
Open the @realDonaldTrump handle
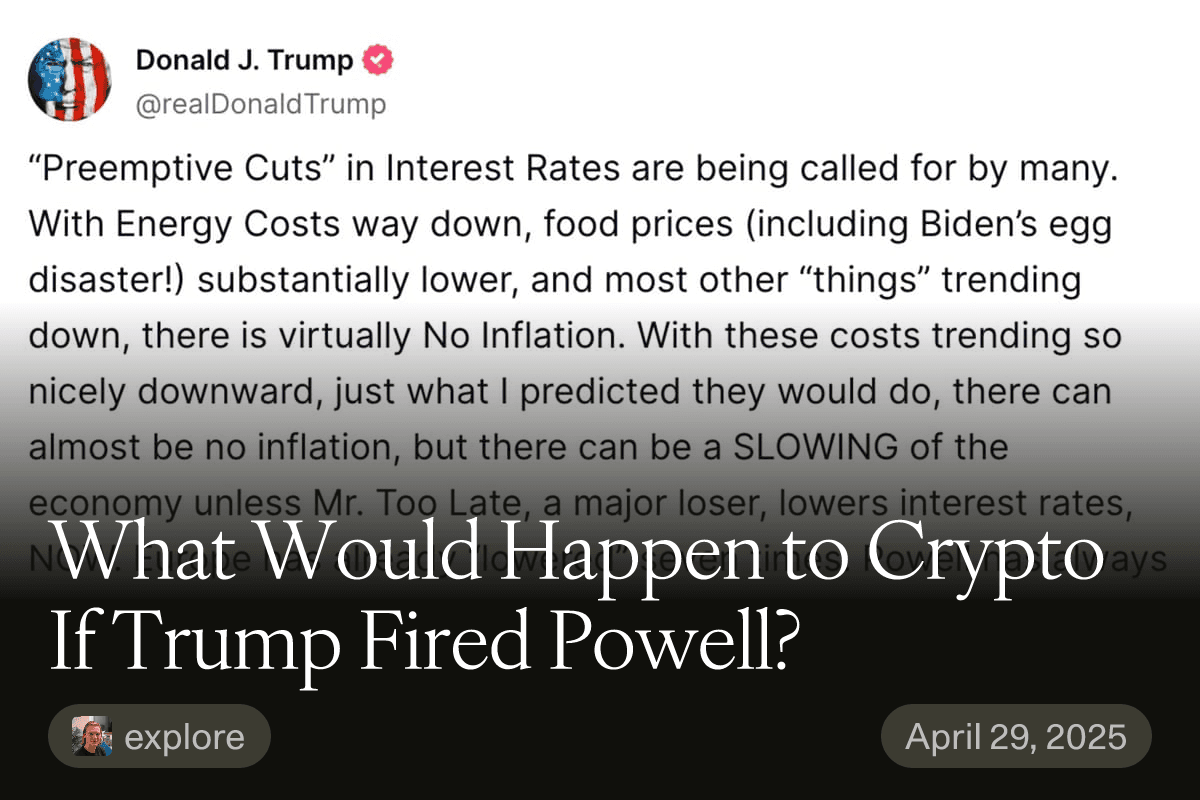pyautogui.click(x=261, y=104)
